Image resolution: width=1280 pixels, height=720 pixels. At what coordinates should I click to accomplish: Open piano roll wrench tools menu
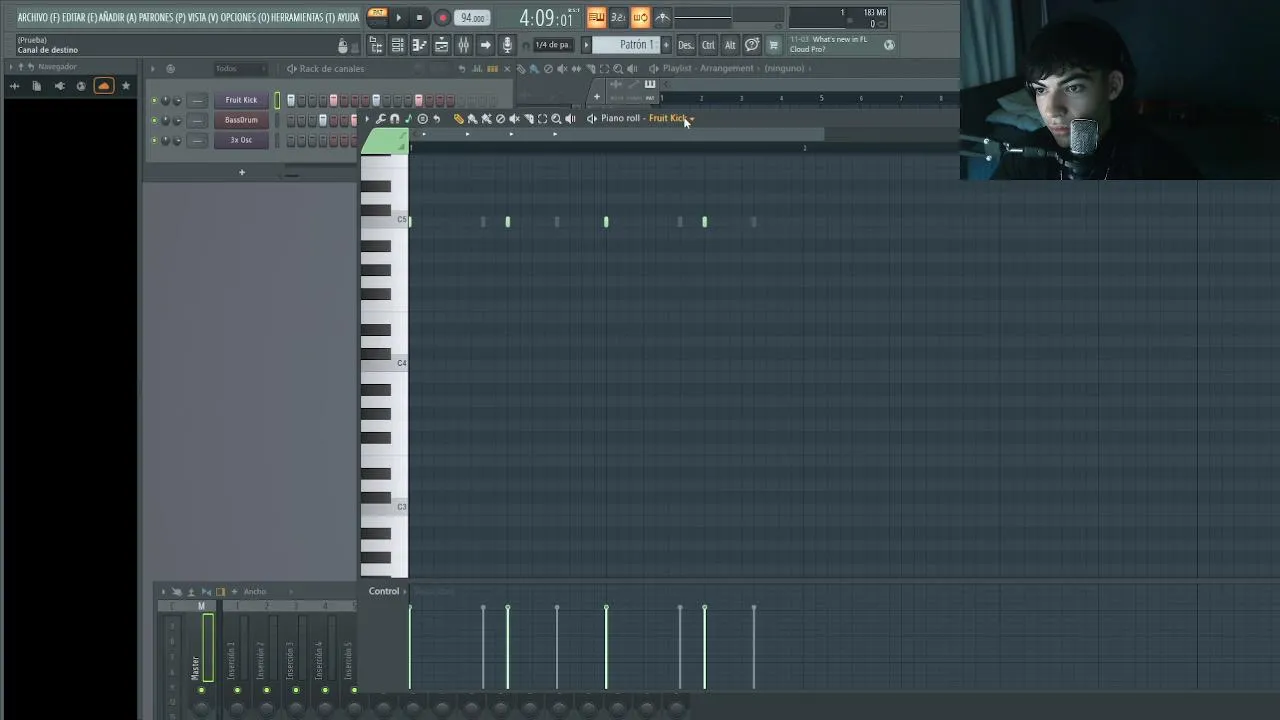[x=380, y=119]
